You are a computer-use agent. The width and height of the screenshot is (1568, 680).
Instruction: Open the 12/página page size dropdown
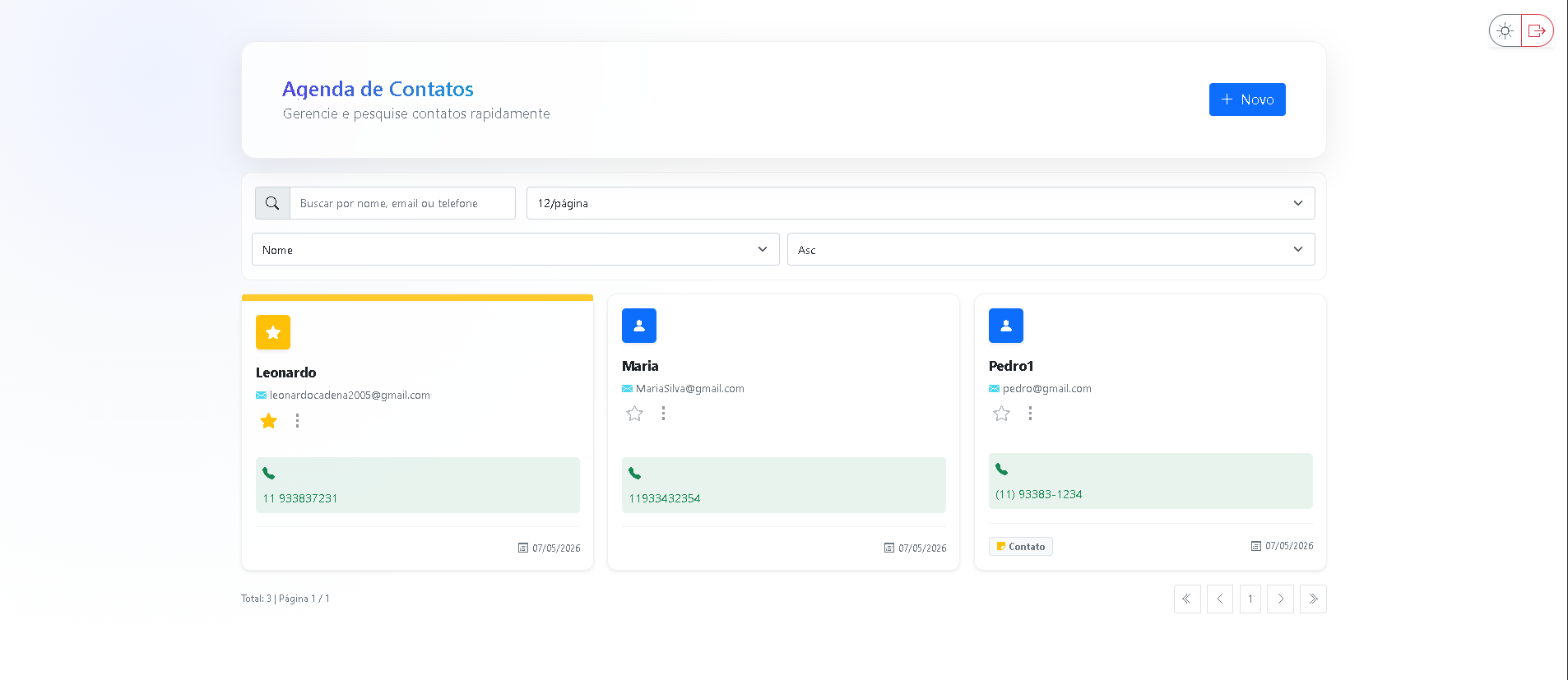[x=921, y=203]
